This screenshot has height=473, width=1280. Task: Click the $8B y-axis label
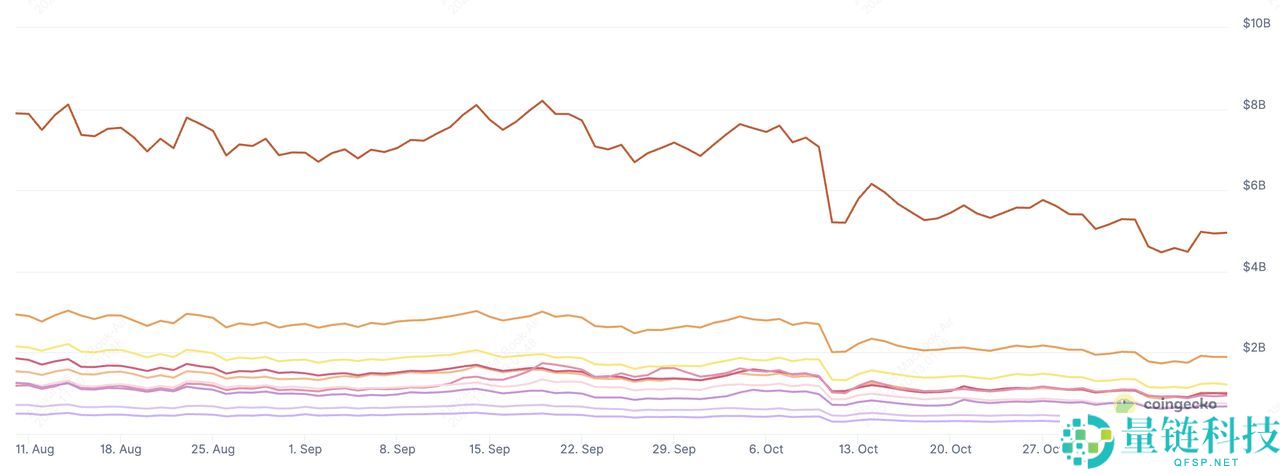point(1254,104)
